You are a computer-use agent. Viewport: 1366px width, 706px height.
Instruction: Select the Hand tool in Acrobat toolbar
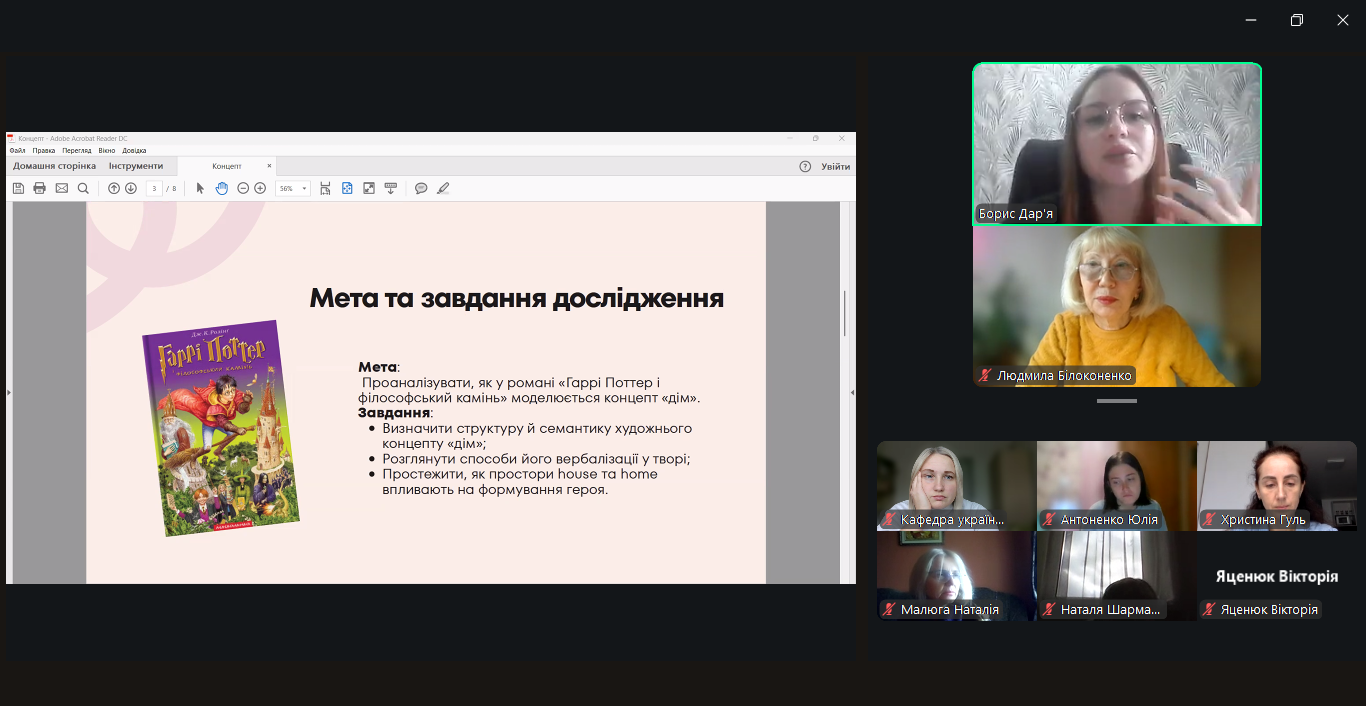221,188
